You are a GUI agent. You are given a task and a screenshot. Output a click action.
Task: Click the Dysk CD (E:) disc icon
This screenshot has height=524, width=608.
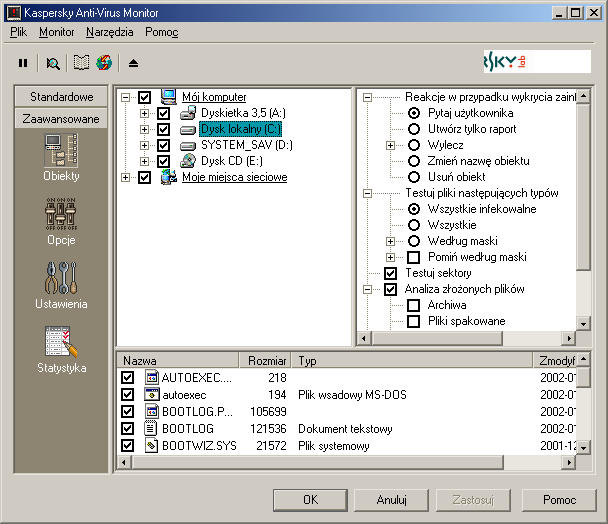pos(188,161)
